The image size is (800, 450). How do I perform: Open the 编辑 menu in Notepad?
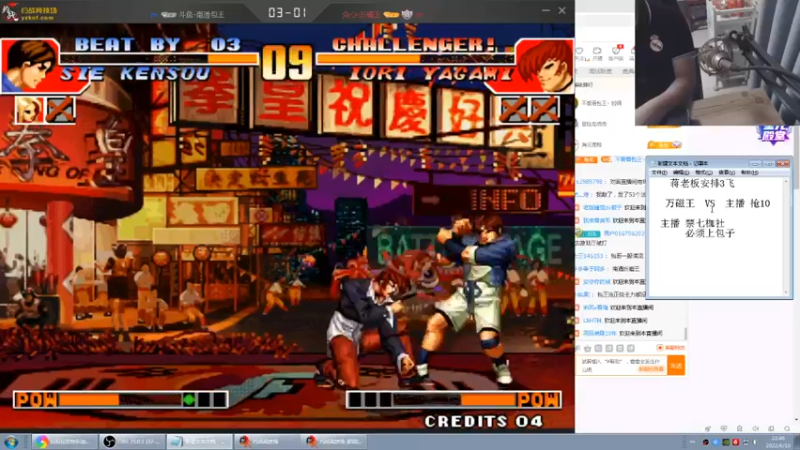[681, 172]
